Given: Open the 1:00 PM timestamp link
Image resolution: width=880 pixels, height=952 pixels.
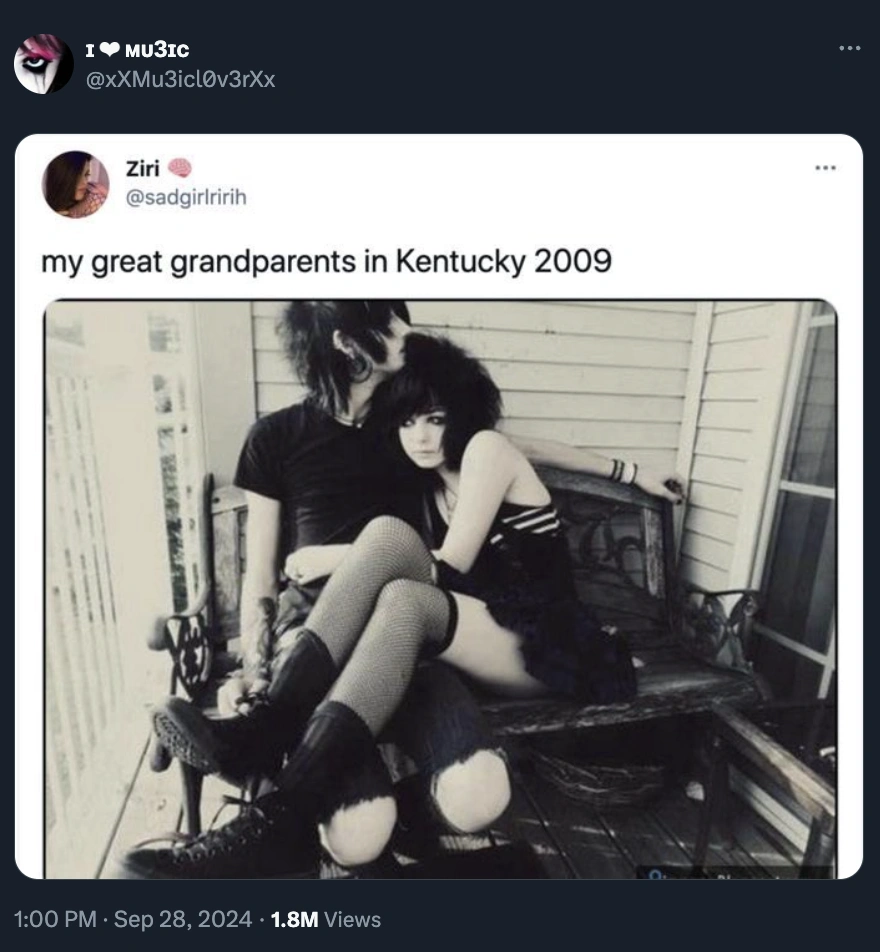Looking at the screenshot, I should 55,919.
